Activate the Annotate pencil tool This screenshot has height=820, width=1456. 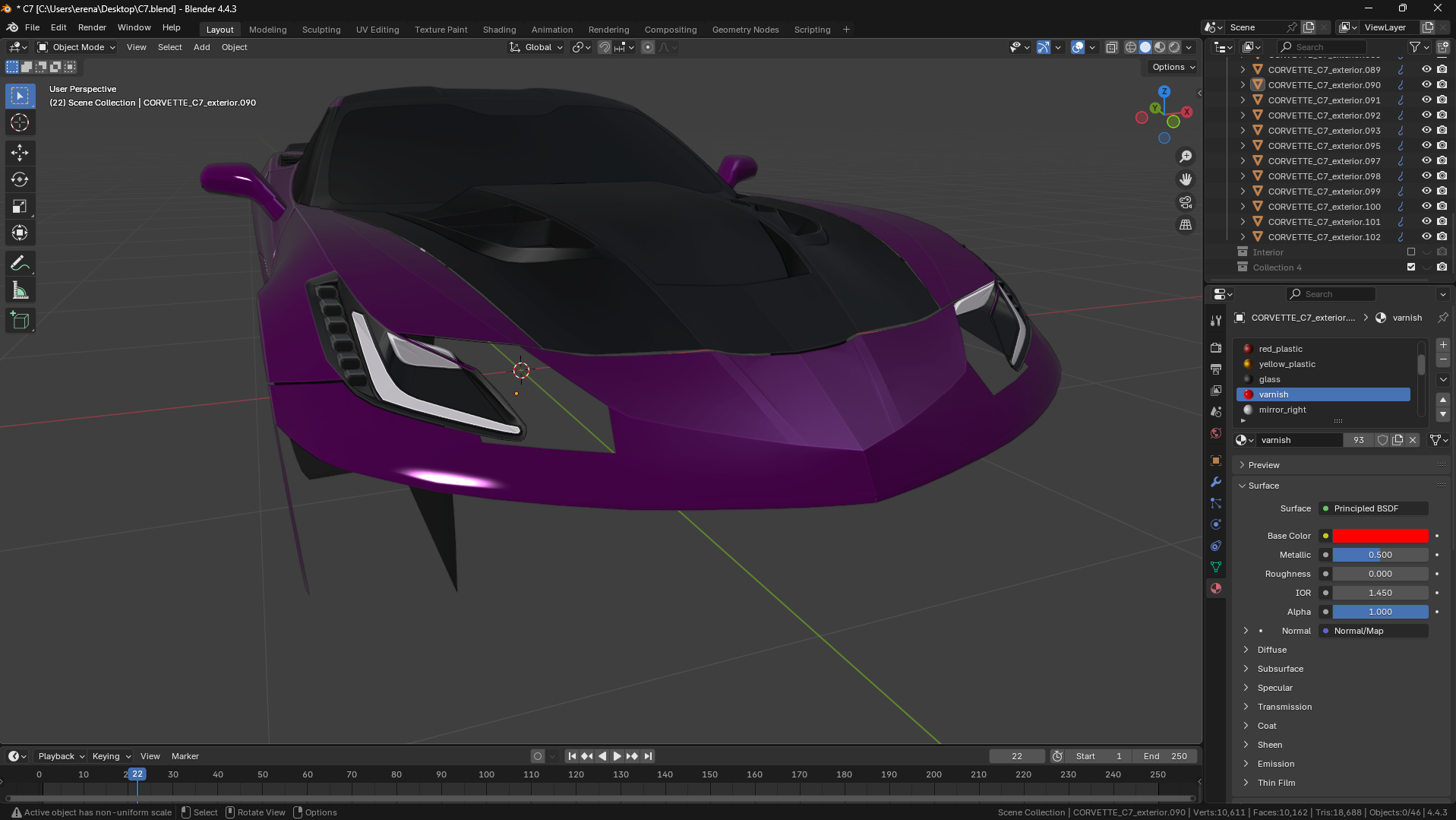pos(20,264)
